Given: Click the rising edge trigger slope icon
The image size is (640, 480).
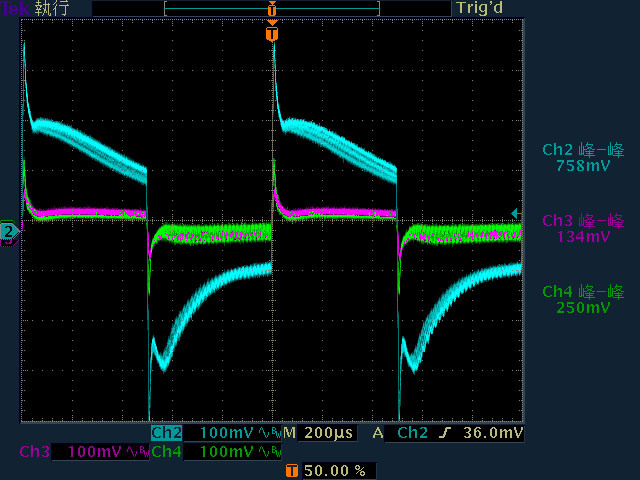Looking at the screenshot, I should (445, 433).
